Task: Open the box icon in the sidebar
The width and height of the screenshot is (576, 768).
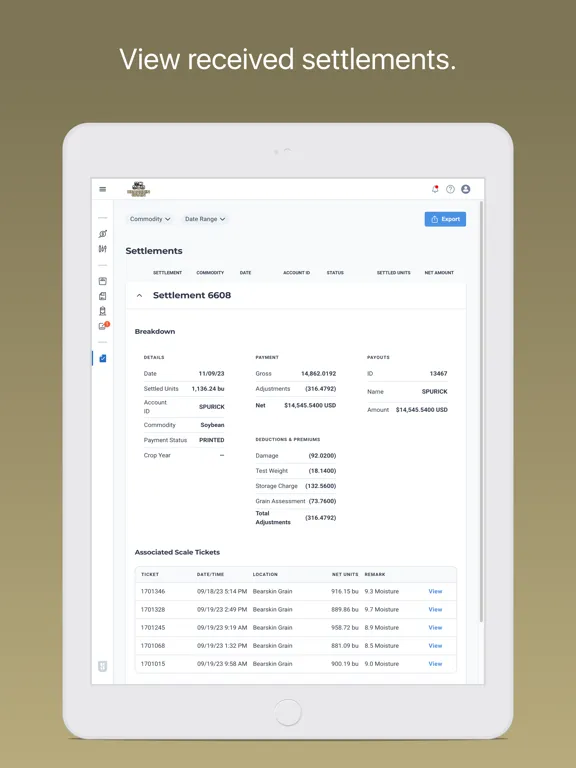Action: pos(102,281)
